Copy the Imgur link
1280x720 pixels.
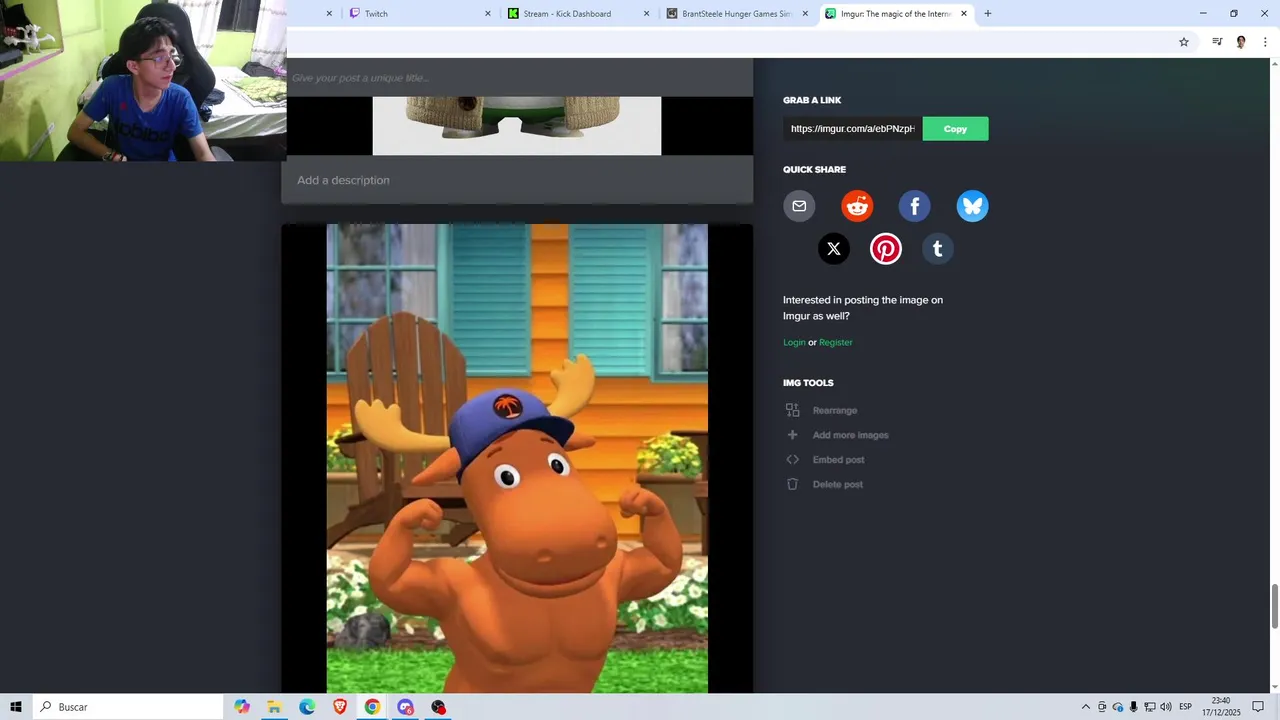coord(955,129)
